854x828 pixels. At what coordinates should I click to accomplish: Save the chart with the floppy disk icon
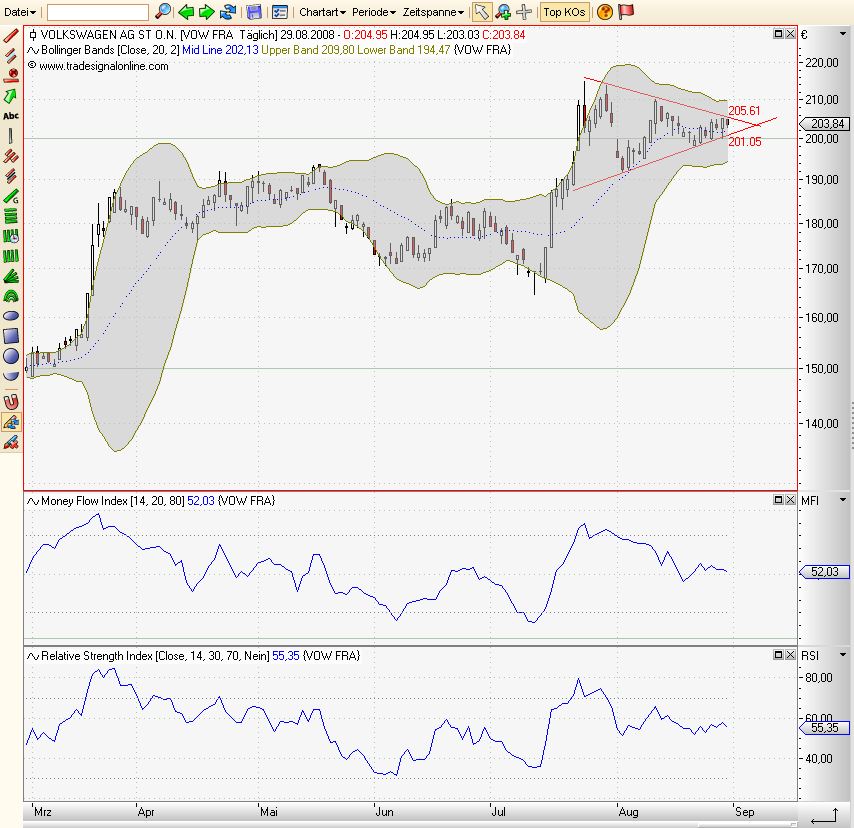pos(254,11)
